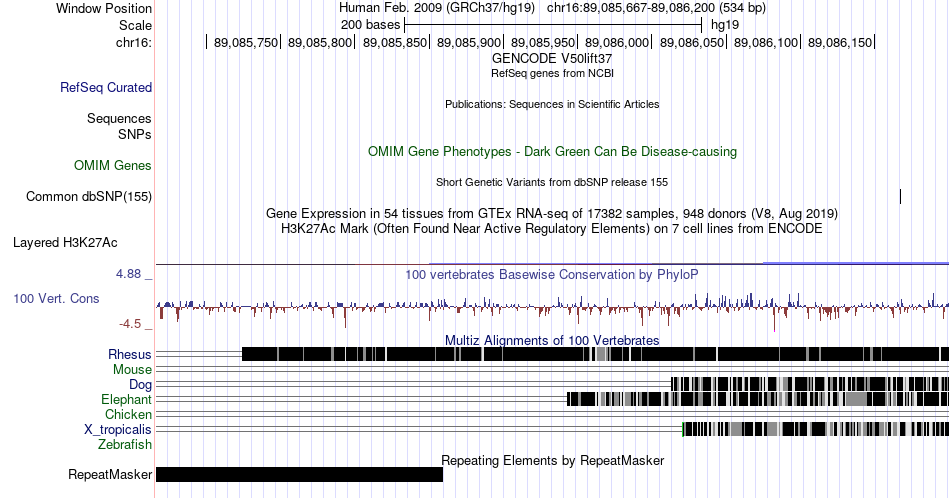Open the X_tropicalis alignment row label
The height and width of the screenshot is (498, 950).
pyautogui.click(x=118, y=430)
